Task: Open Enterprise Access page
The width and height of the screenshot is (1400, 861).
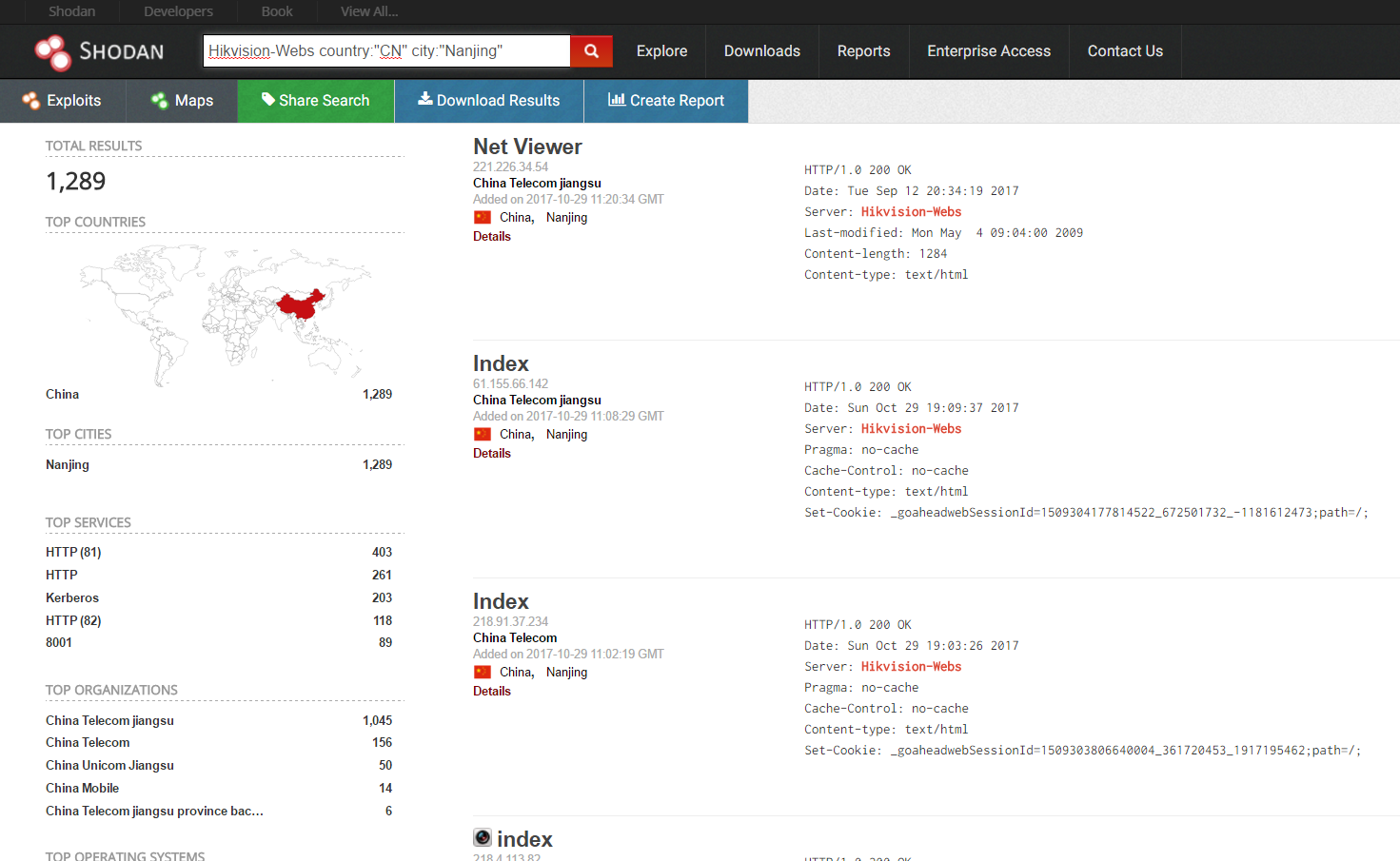Action: coord(989,51)
